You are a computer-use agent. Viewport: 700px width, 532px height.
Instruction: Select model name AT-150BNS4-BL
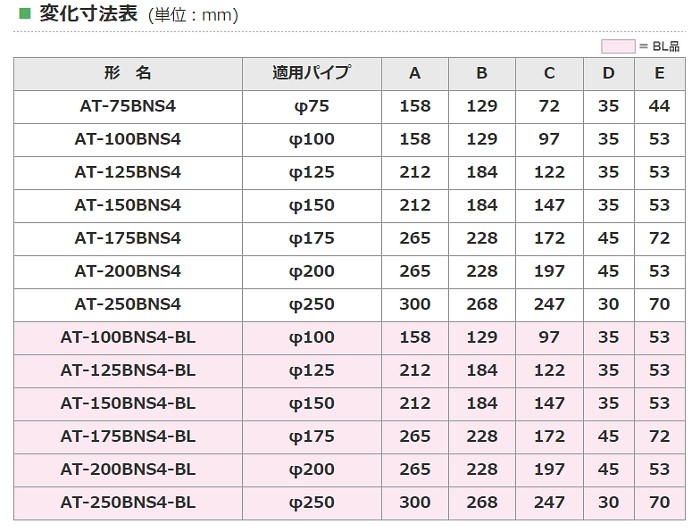click(x=128, y=403)
